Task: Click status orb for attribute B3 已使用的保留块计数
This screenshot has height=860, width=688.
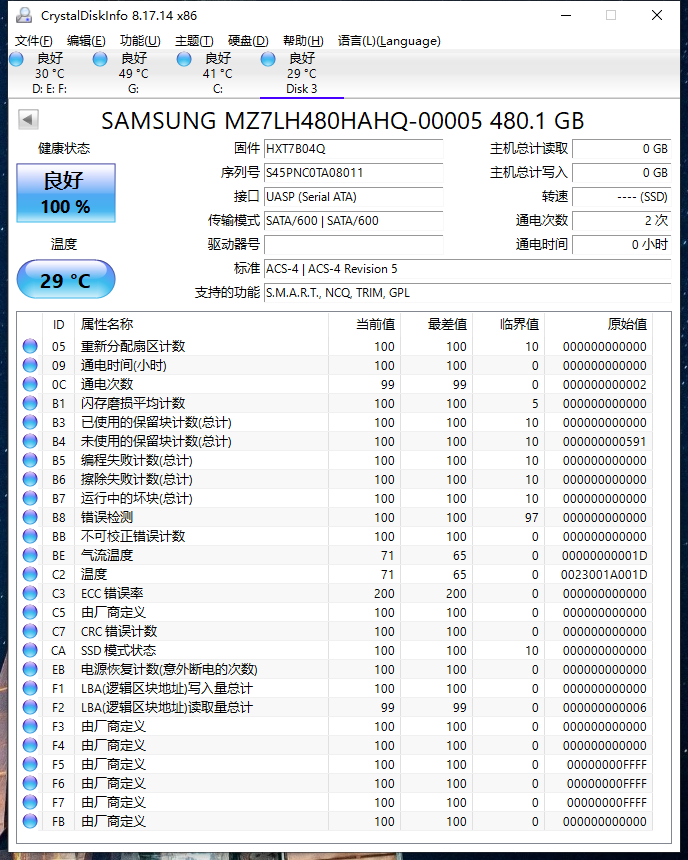Action: [30, 422]
